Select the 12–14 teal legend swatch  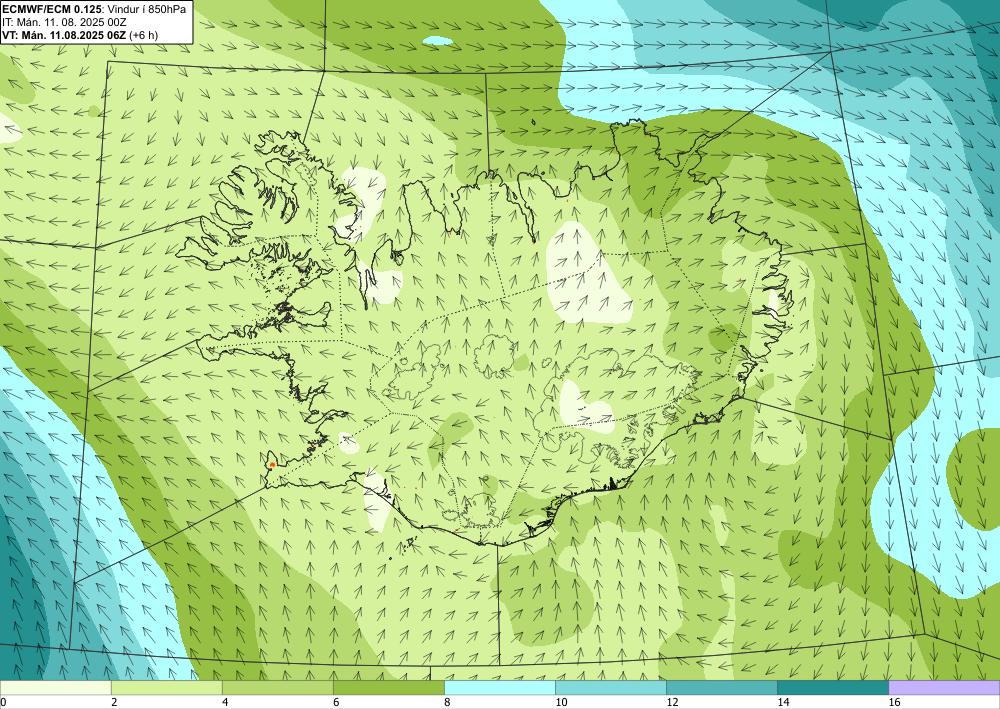(x=722, y=688)
